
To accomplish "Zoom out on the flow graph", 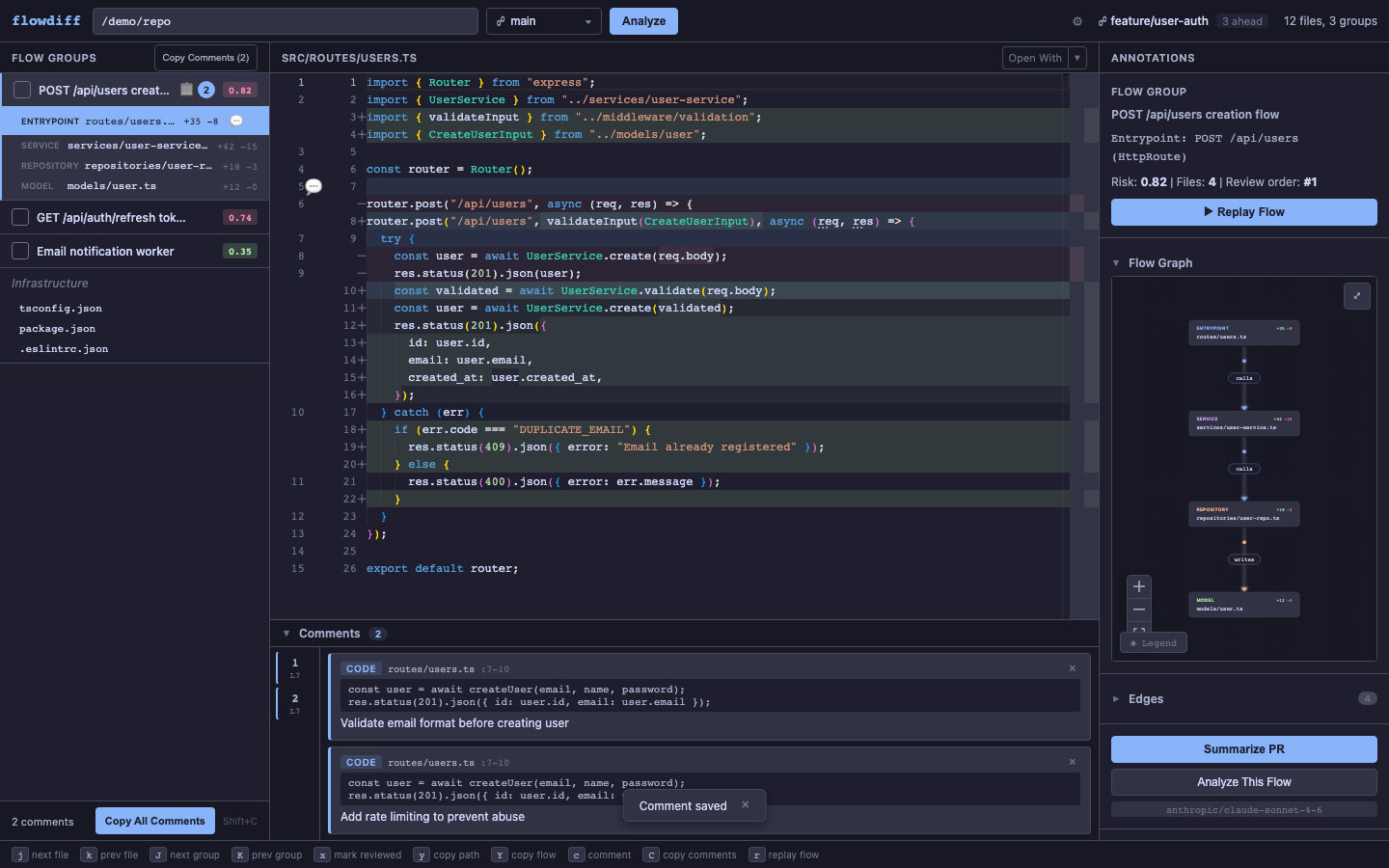I will click(x=1139, y=610).
